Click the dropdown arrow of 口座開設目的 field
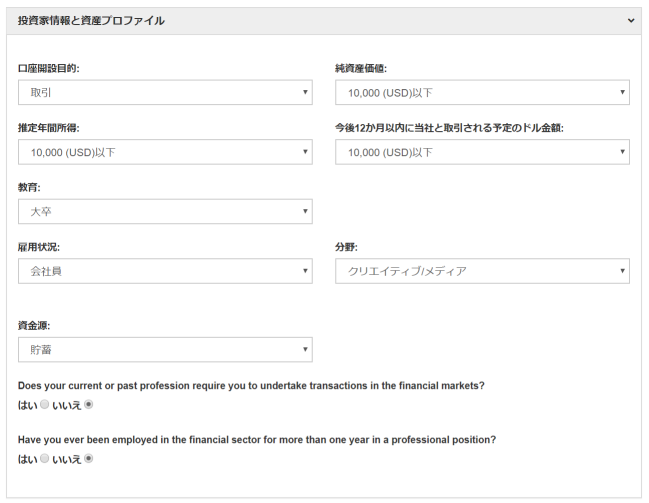 tap(305, 93)
